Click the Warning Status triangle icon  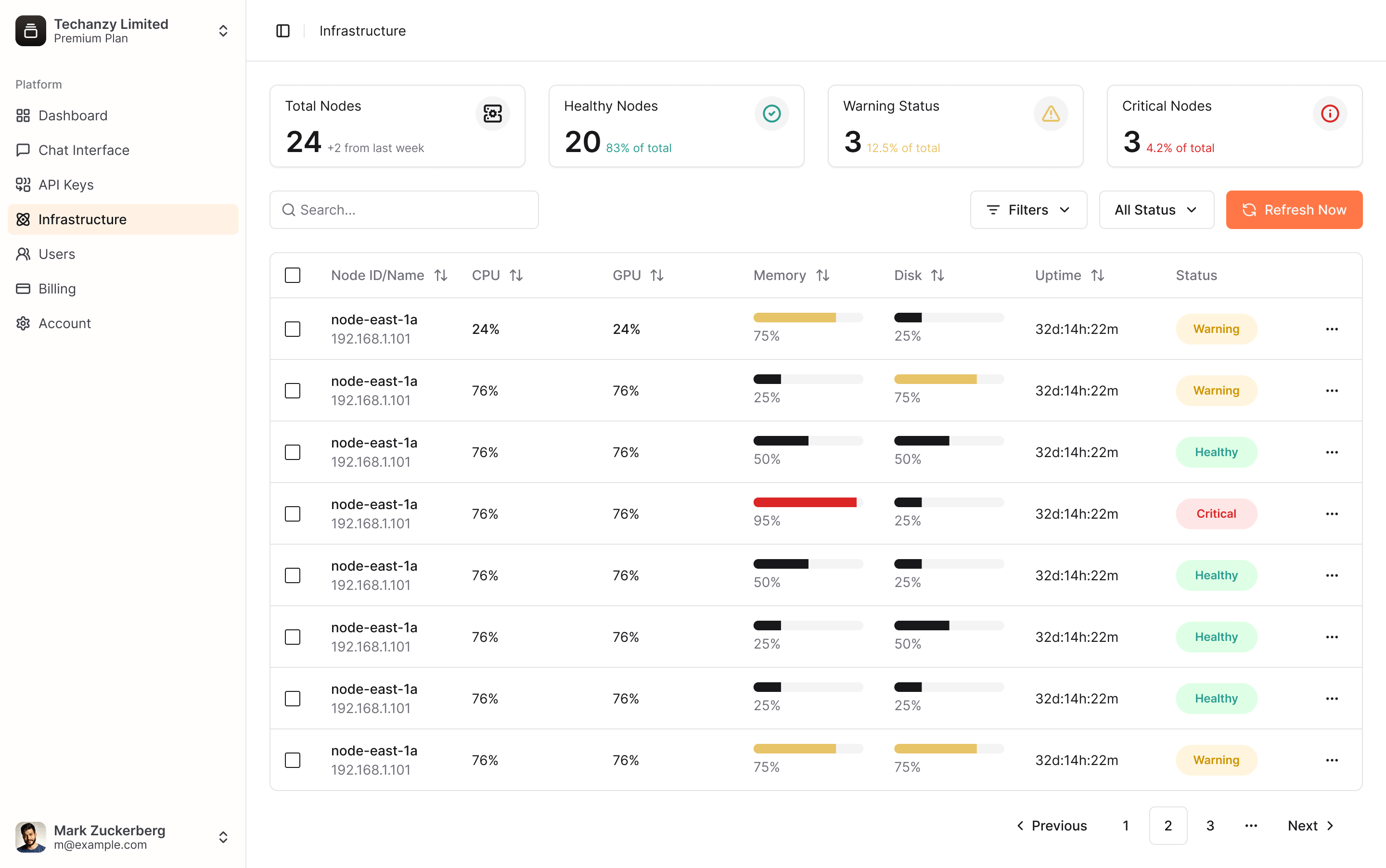pos(1050,114)
